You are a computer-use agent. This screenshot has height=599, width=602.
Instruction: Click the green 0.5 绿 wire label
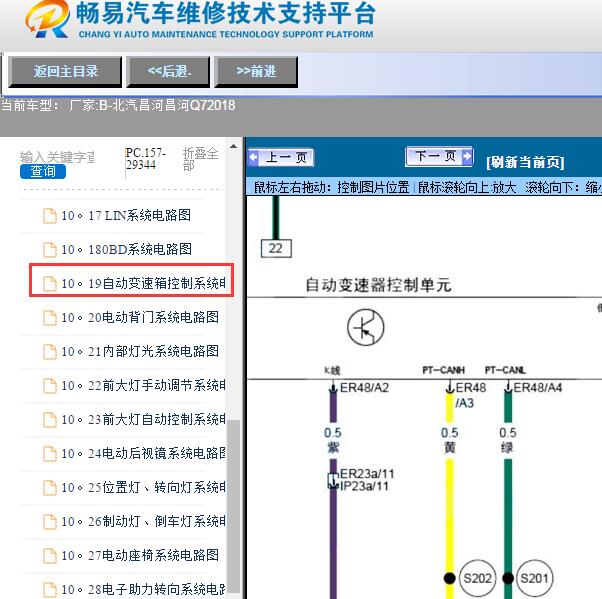[x=508, y=440]
